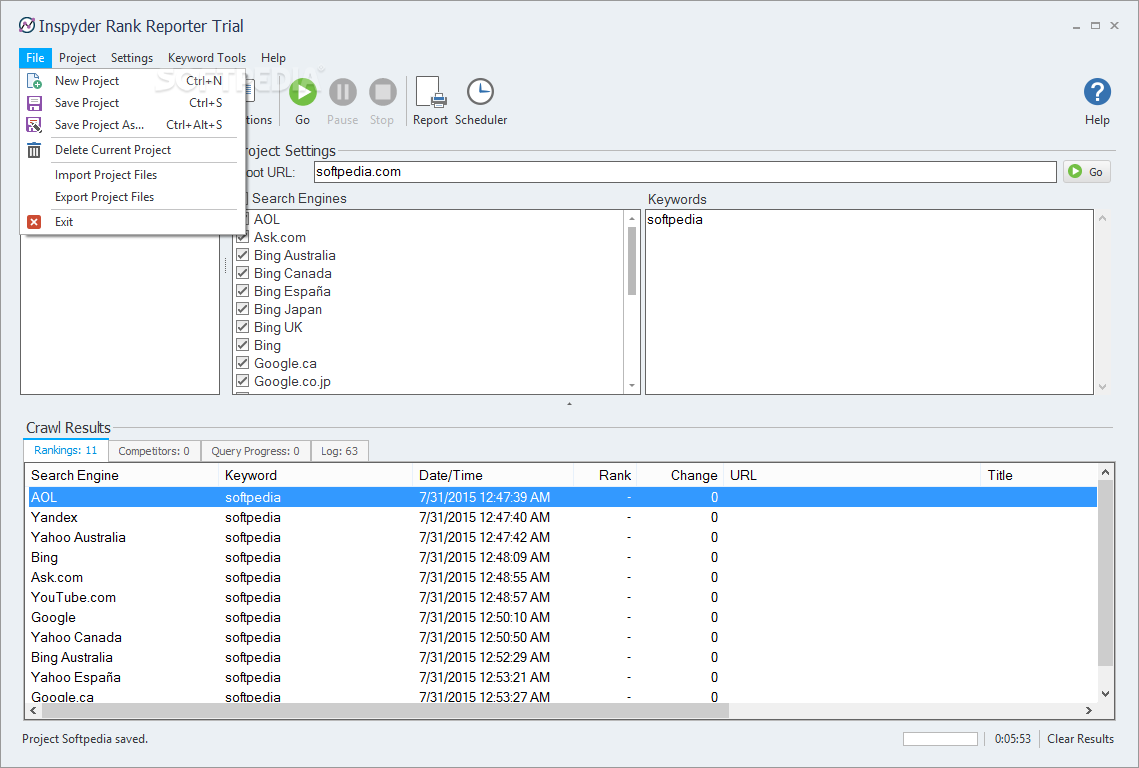Uncheck Bing Canada search engine
Viewport: 1139px width, 768px height.
tap(243, 273)
